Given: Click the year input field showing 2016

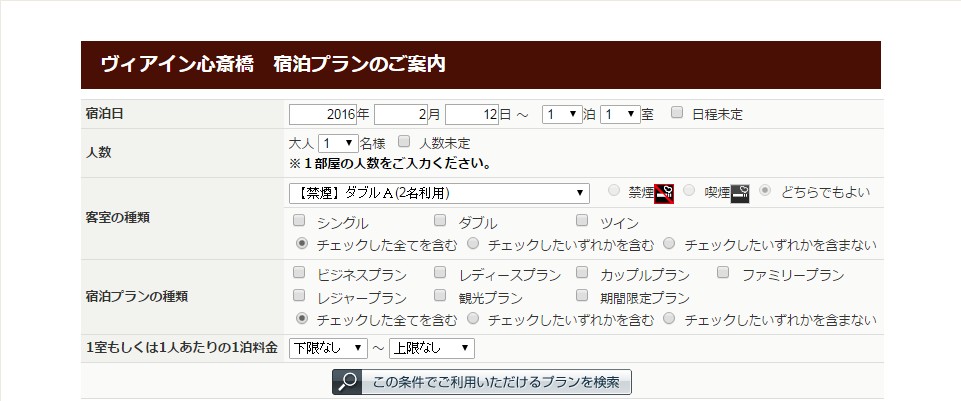Looking at the screenshot, I should tap(323, 115).
